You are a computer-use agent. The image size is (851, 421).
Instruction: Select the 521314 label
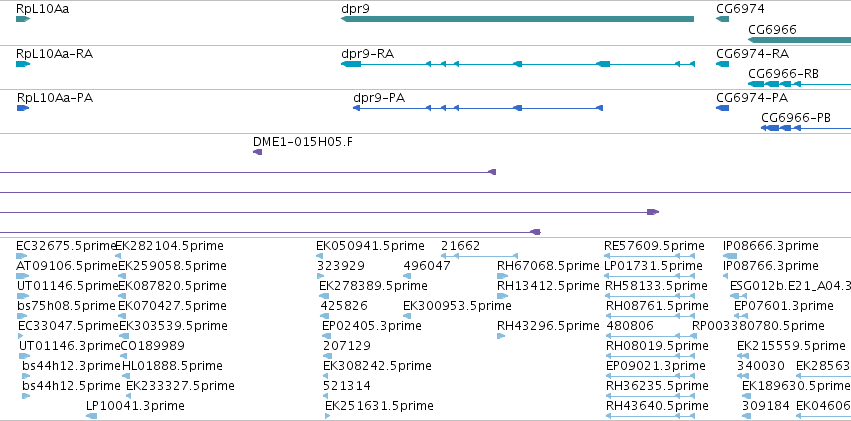tap(347, 386)
